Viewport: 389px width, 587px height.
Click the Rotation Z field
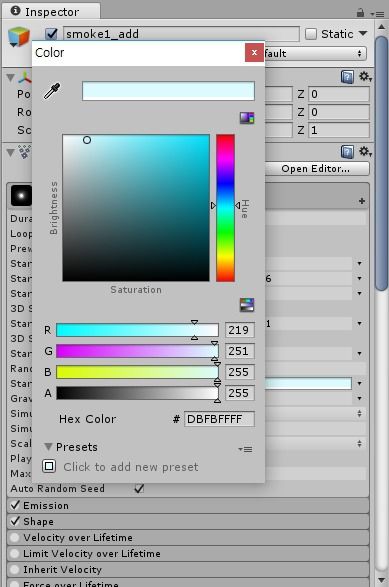click(x=339, y=112)
